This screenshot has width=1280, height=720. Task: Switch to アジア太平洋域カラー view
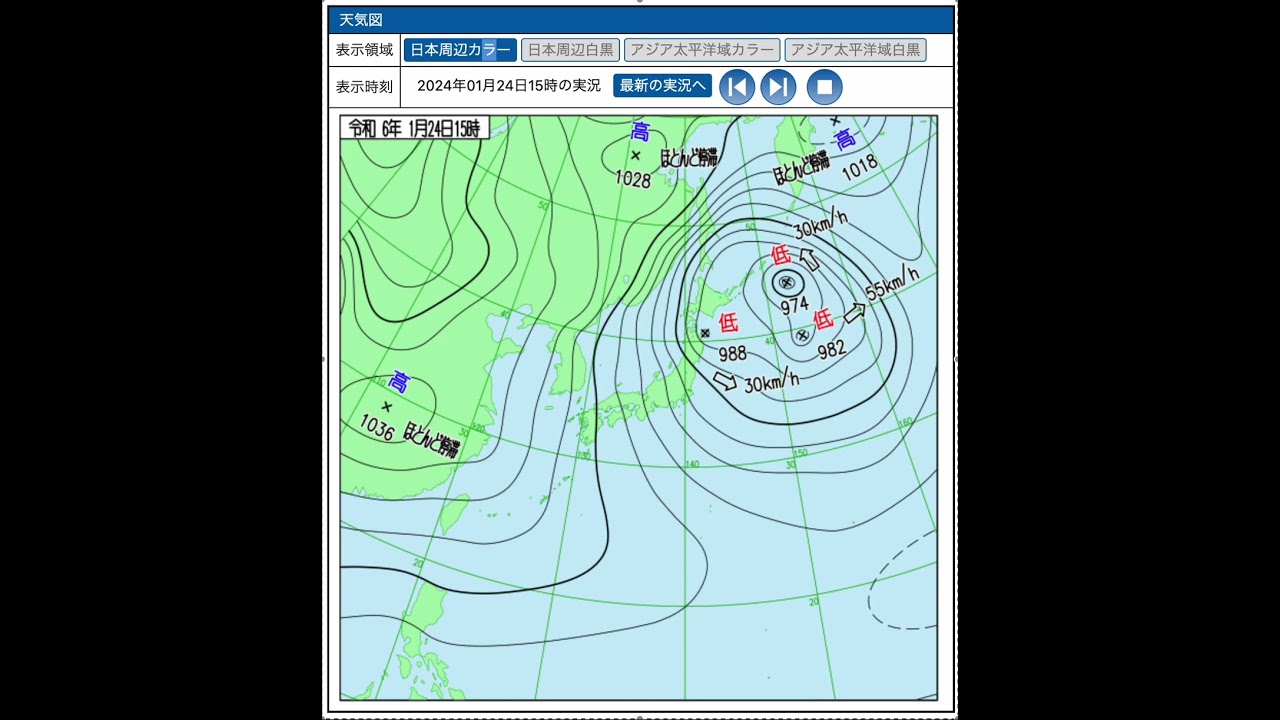pyautogui.click(x=702, y=50)
